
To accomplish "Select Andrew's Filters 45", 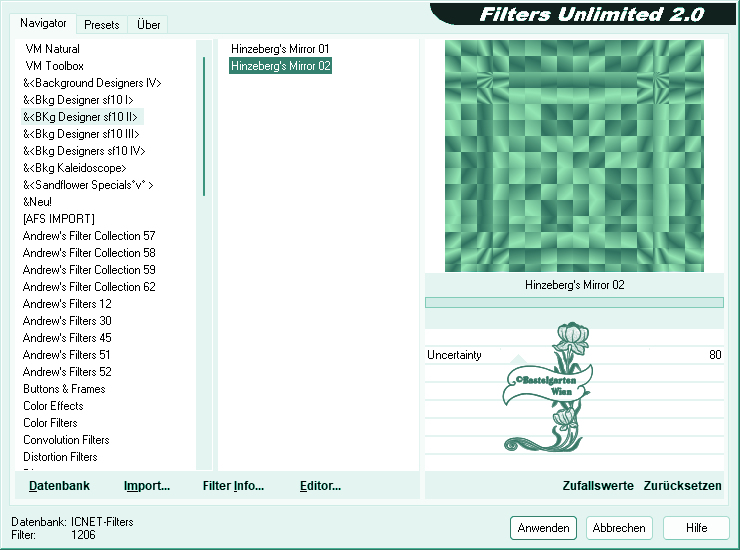I will tap(67, 338).
